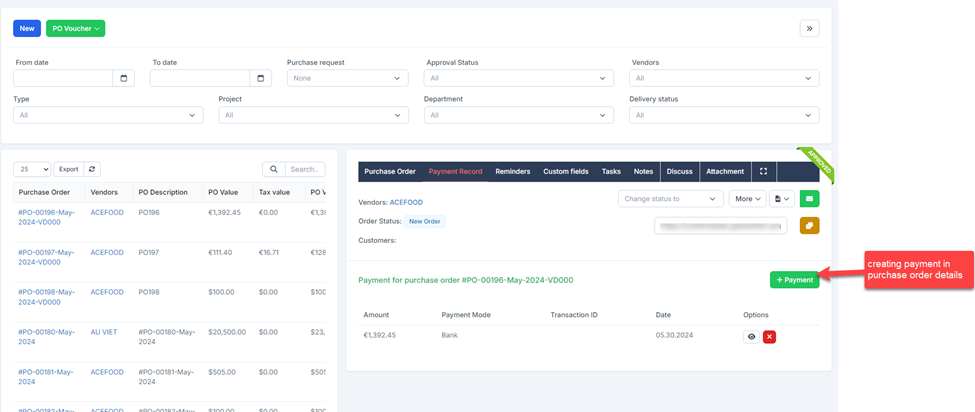Click the search magnifier icon
975x412 pixels.
point(273,170)
